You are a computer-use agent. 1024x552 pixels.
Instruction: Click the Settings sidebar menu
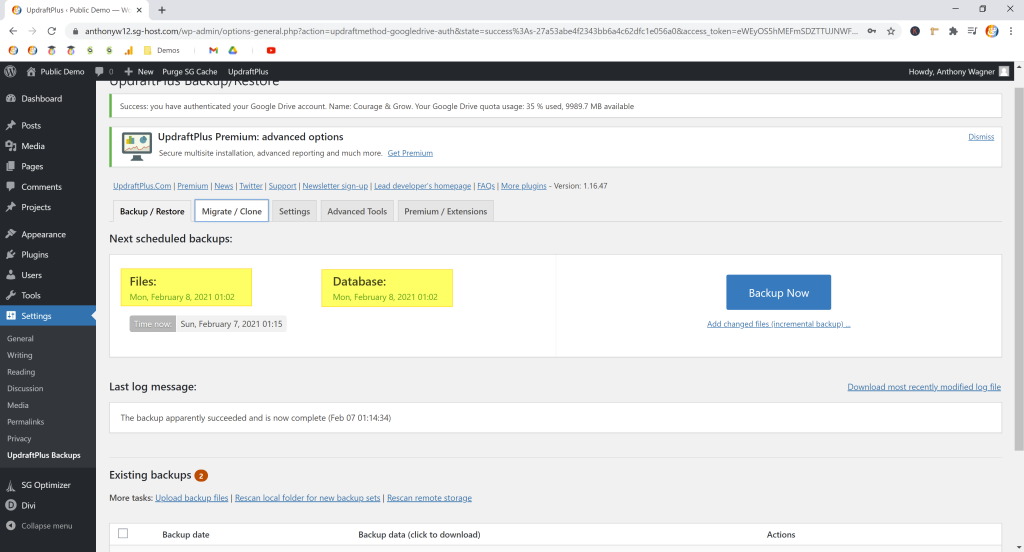[48, 316]
